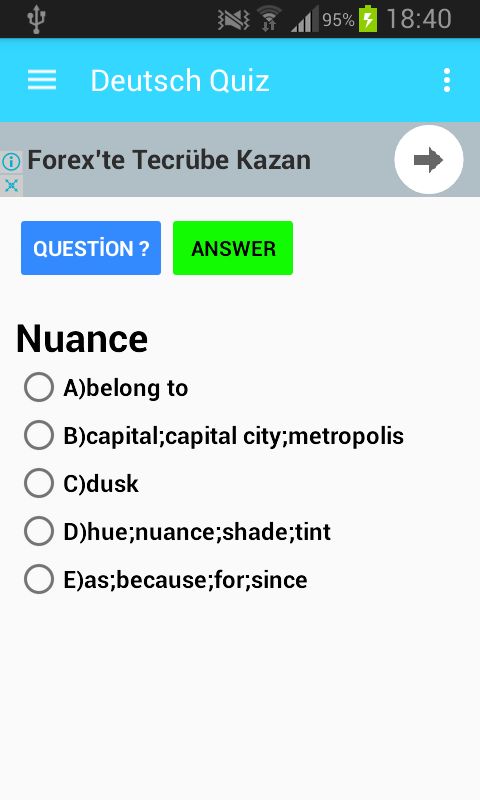The height and width of the screenshot is (800, 480).
Task: Select option A) belong to
Action: click(107, 388)
